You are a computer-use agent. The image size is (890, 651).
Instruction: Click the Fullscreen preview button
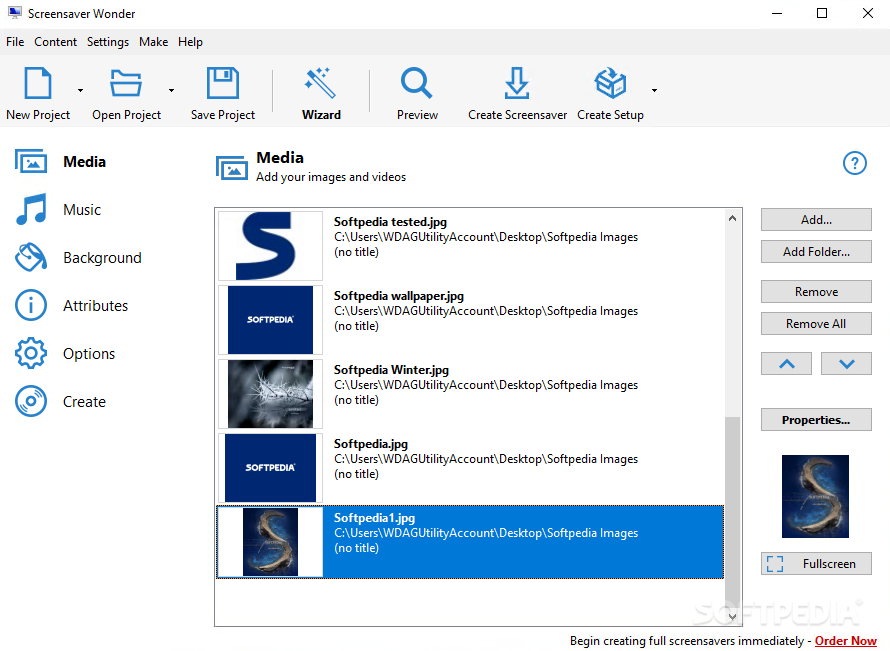click(x=816, y=564)
